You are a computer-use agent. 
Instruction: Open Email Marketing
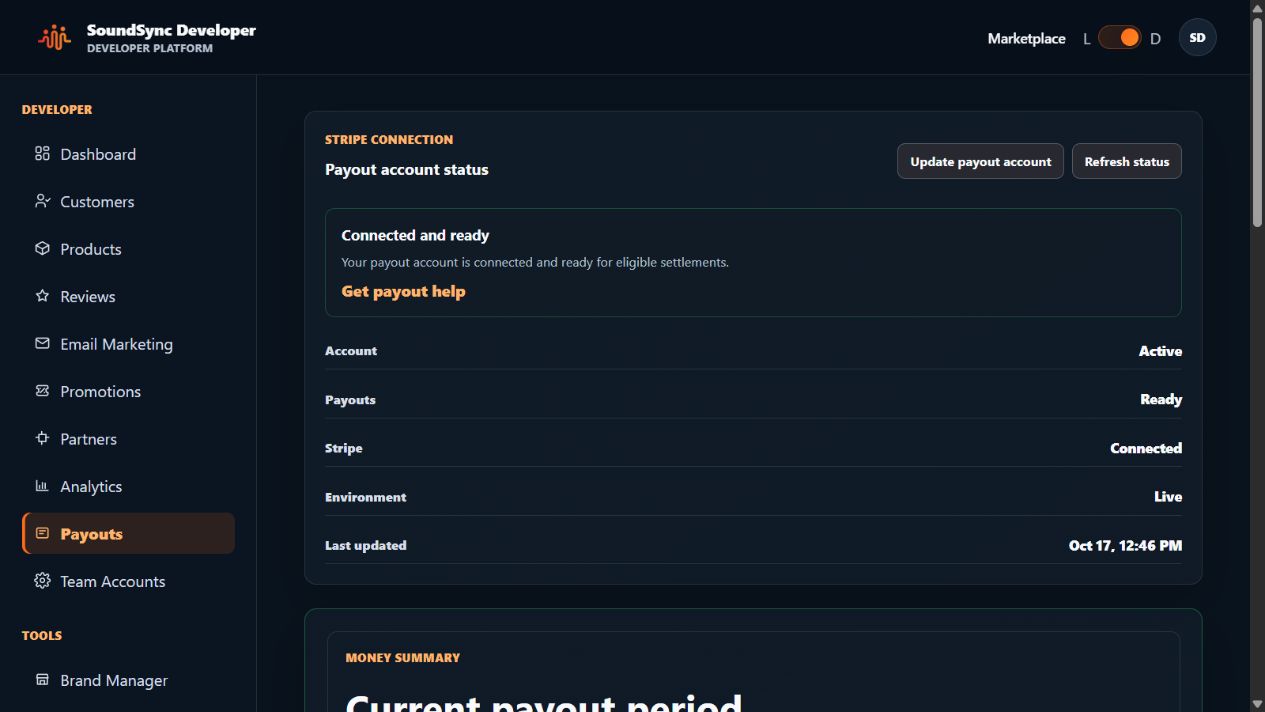(128, 344)
